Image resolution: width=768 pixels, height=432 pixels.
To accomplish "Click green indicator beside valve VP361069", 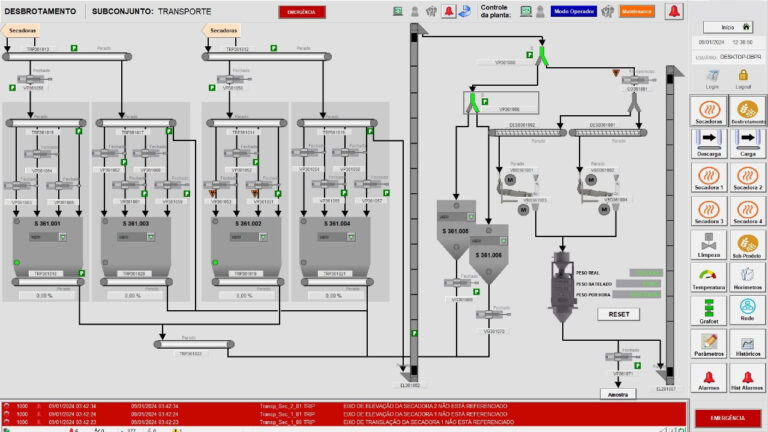I will 477,292.
